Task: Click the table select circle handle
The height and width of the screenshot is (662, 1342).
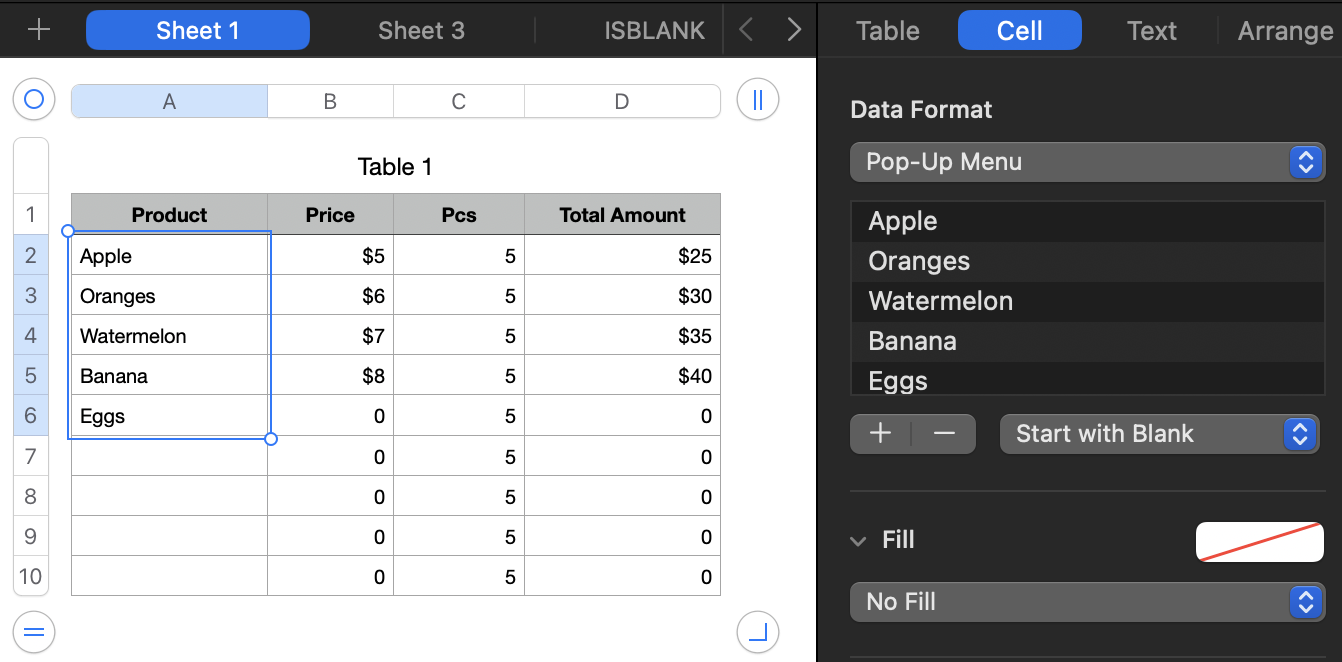Action: click(34, 100)
